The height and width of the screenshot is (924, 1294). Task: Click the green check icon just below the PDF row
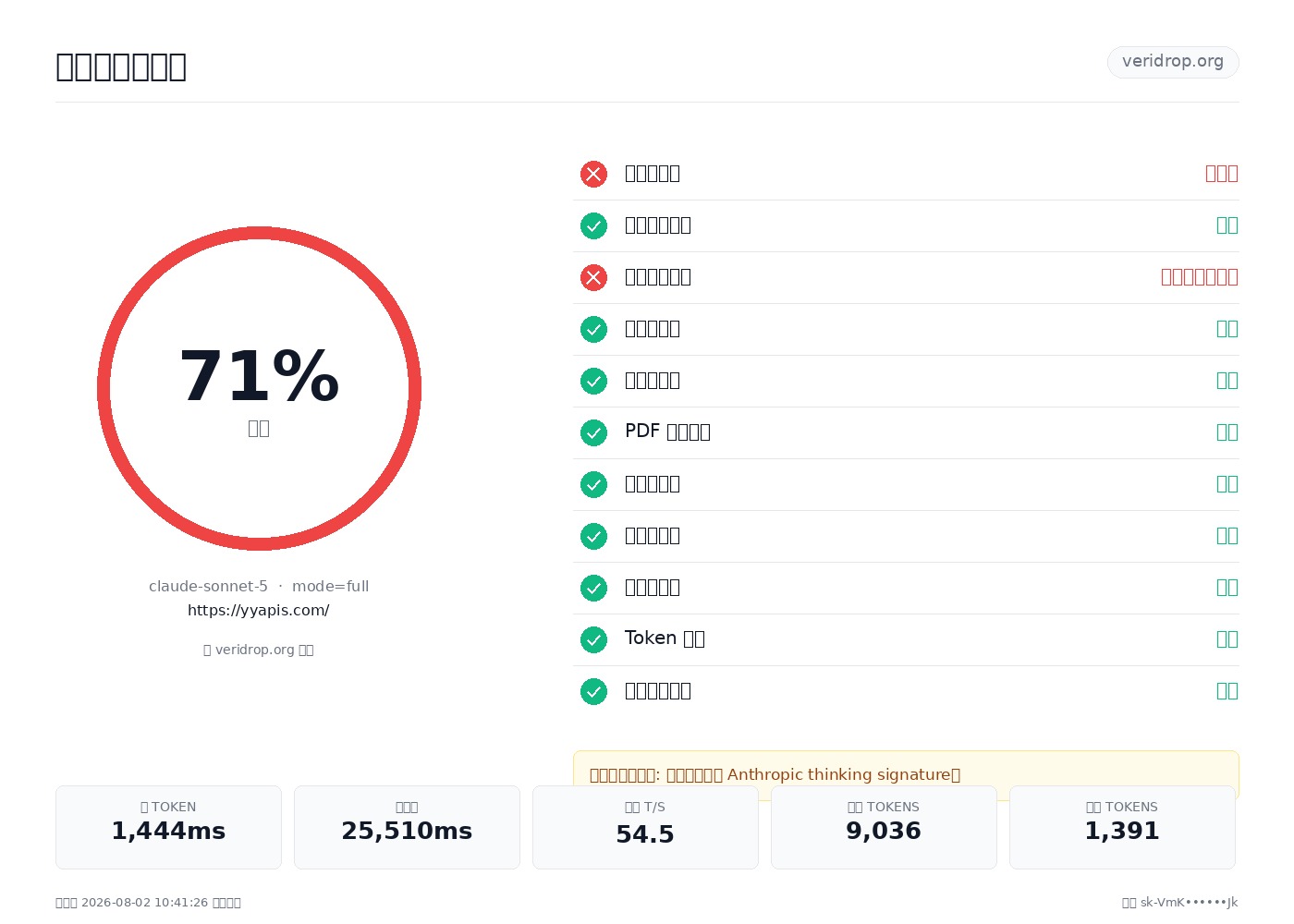click(x=593, y=484)
